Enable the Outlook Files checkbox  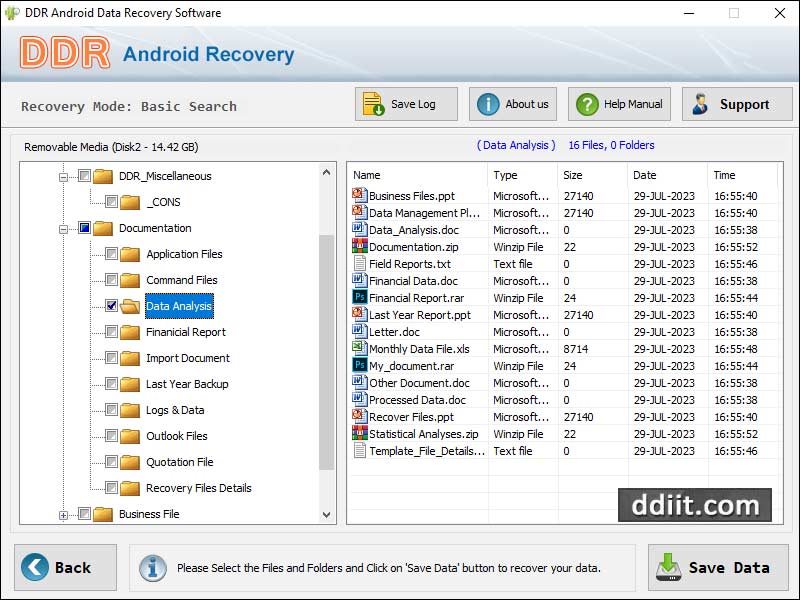pos(113,436)
